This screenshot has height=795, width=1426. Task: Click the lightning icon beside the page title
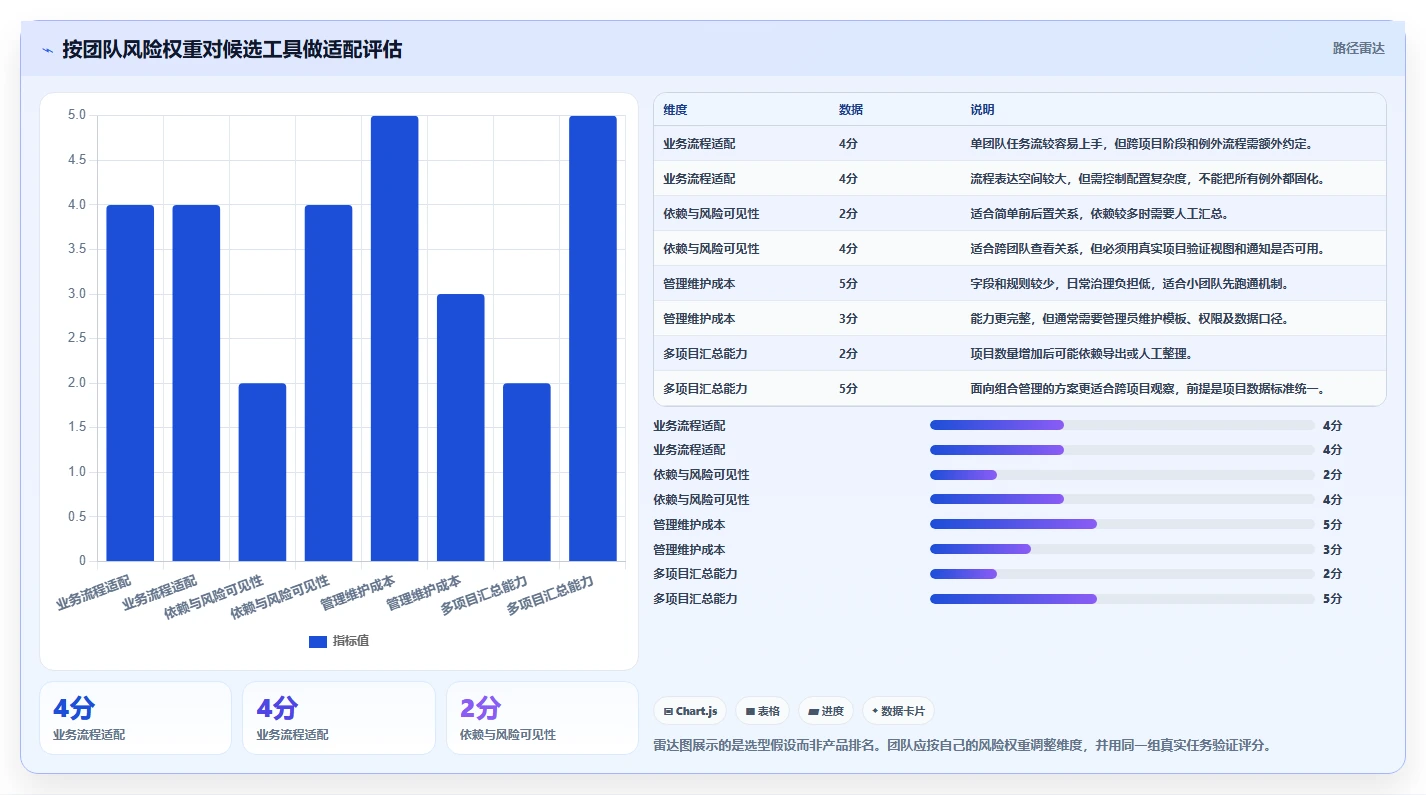pyautogui.click(x=48, y=50)
